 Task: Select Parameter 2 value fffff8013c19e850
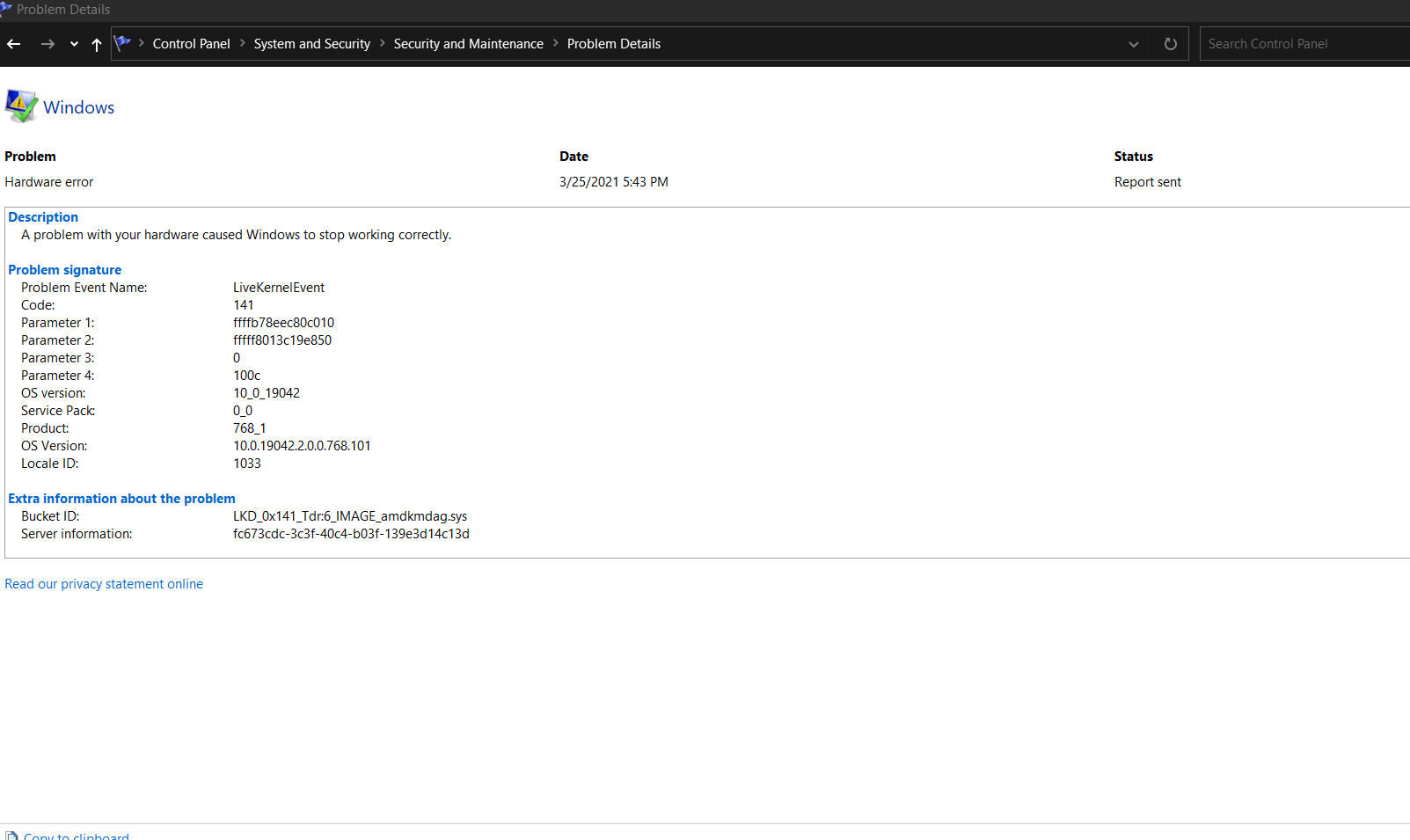282,340
